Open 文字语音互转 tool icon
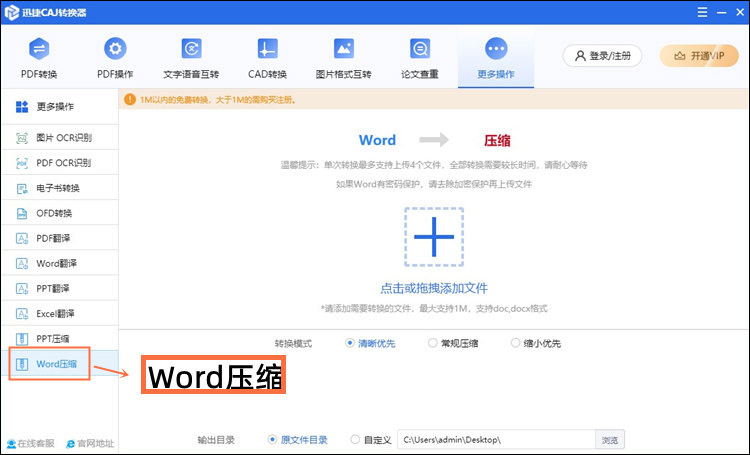Image resolution: width=750 pixels, height=455 pixels. pyautogui.click(x=191, y=49)
